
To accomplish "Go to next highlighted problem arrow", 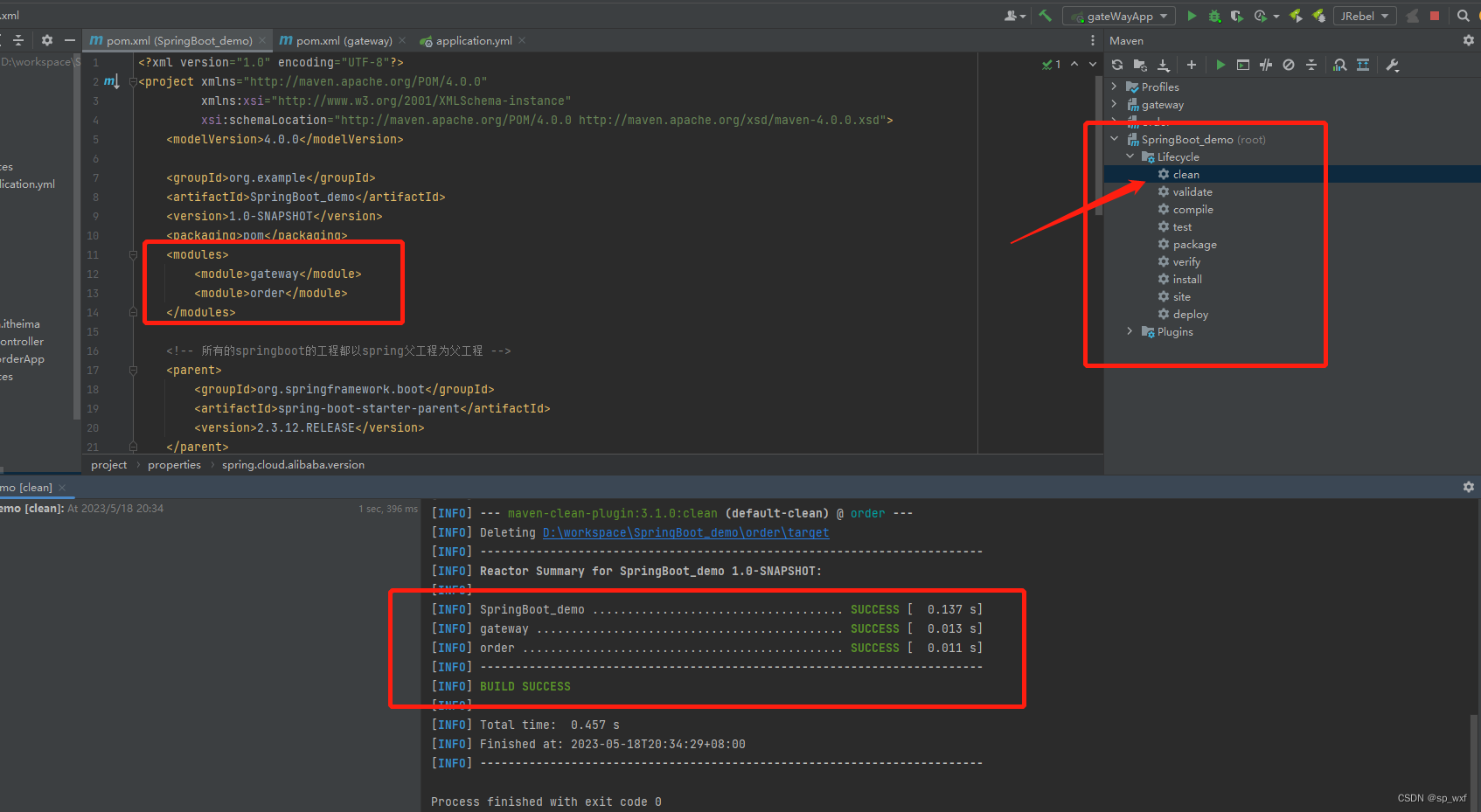I will [1093, 64].
